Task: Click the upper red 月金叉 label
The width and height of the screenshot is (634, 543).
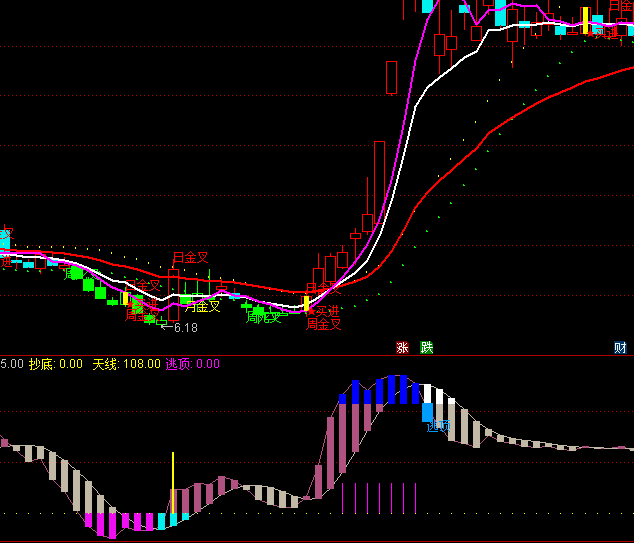Action: (x=190, y=258)
